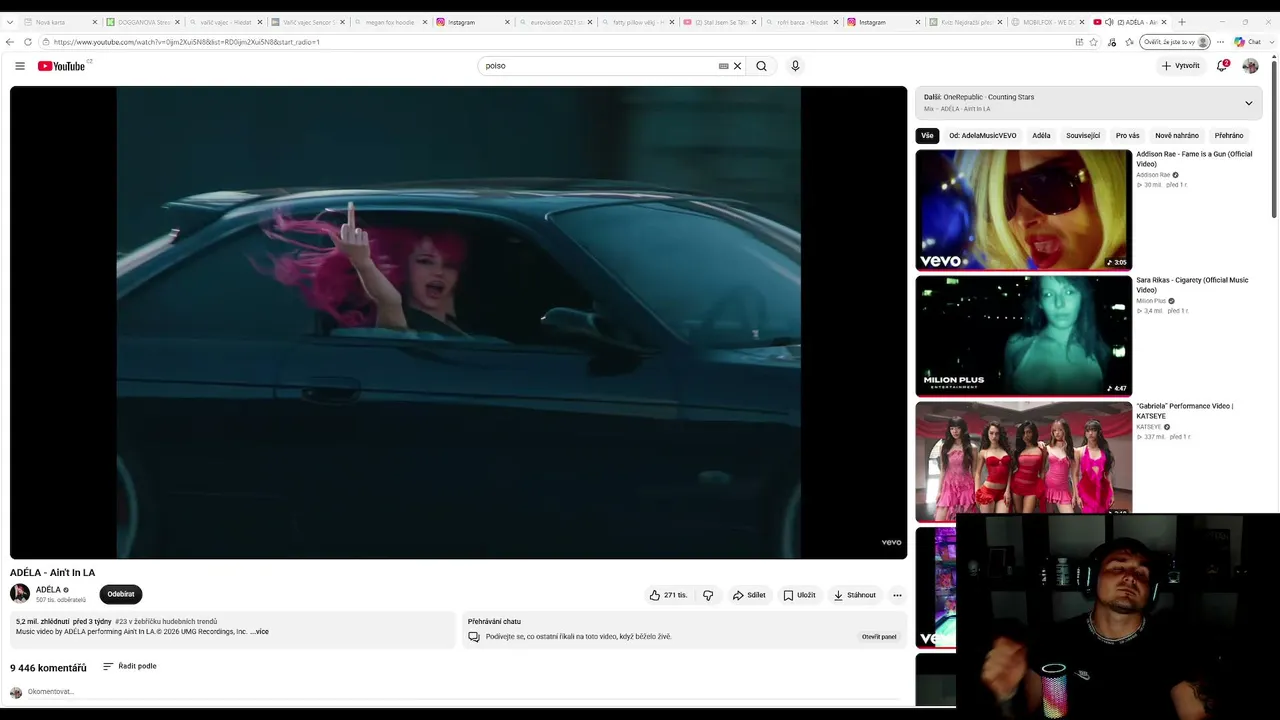The image size is (1280, 720).
Task: Play the KATSEYE Gabriela thumbnail
Action: (1023, 461)
